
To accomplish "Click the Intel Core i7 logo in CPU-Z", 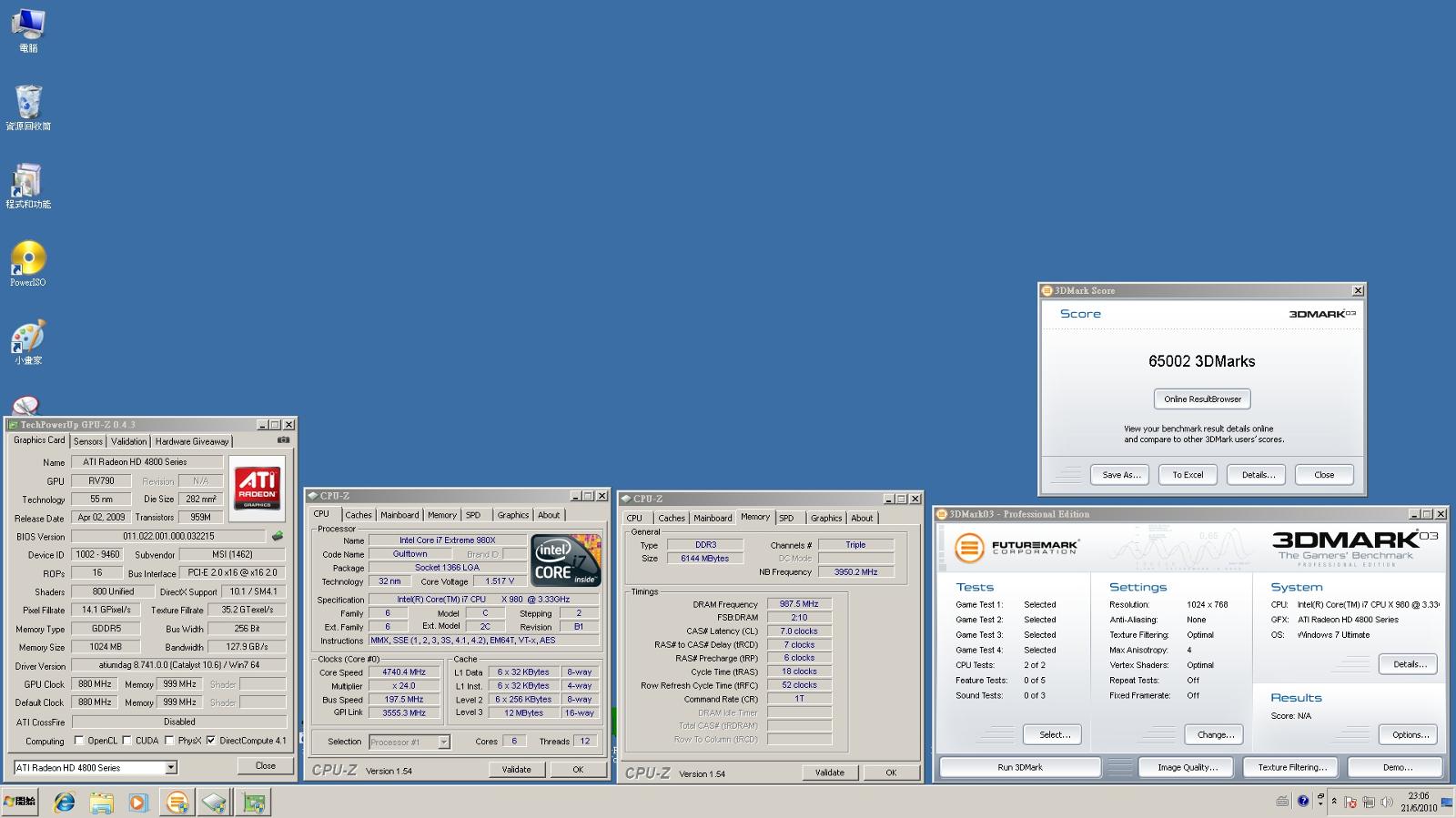I will click(566, 560).
